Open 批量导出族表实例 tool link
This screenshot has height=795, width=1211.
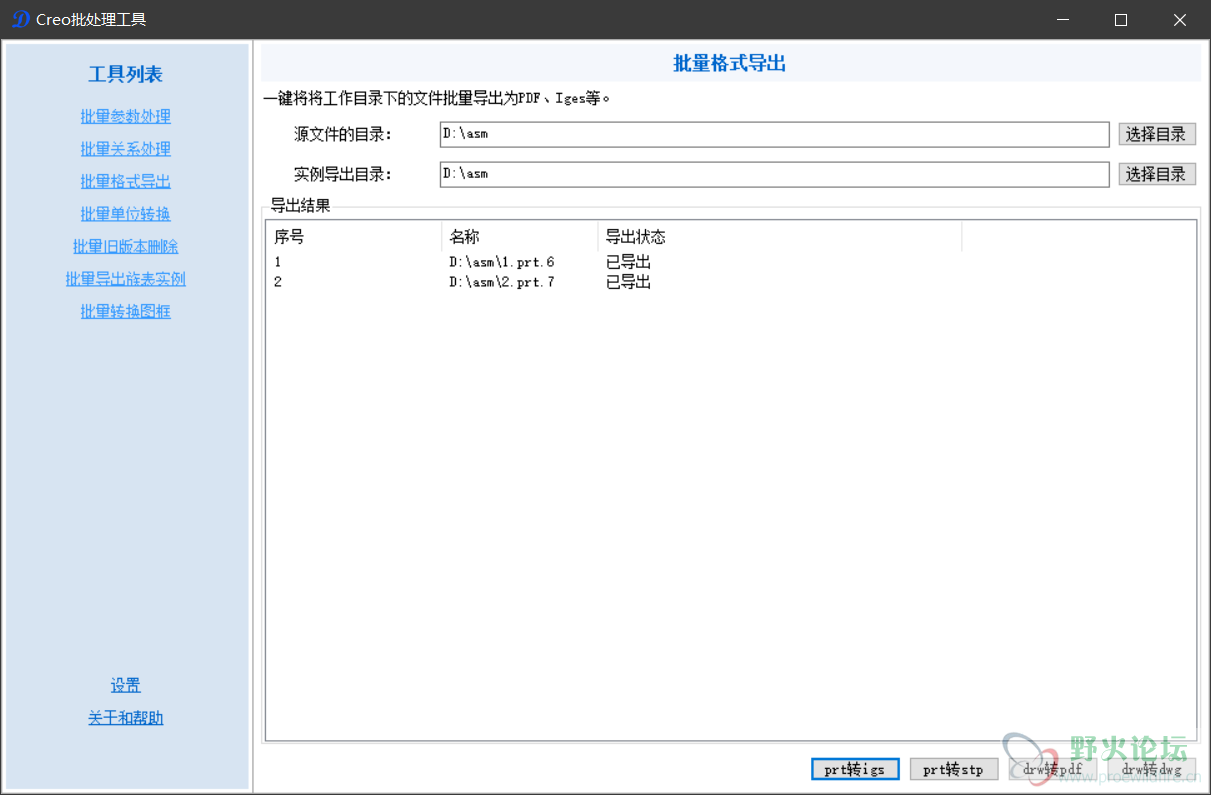click(126, 279)
